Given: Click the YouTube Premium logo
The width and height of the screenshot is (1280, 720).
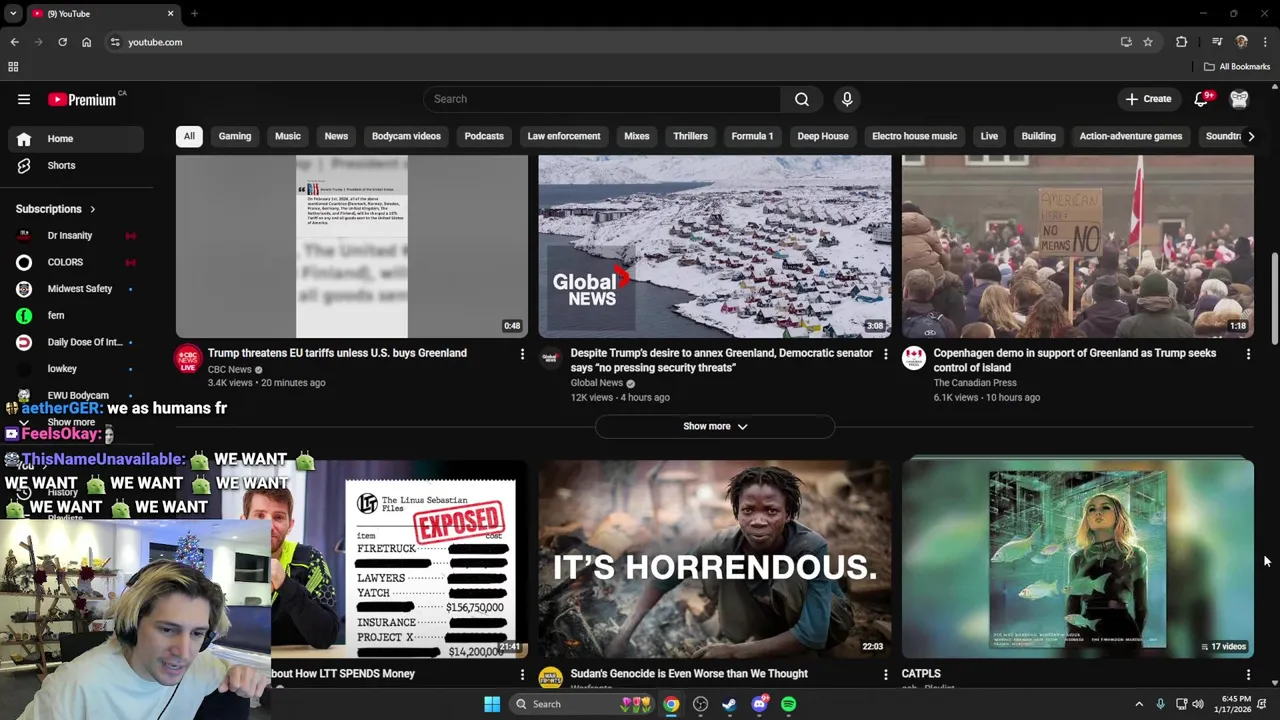Looking at the screenshot, I should tap(84, 99).
